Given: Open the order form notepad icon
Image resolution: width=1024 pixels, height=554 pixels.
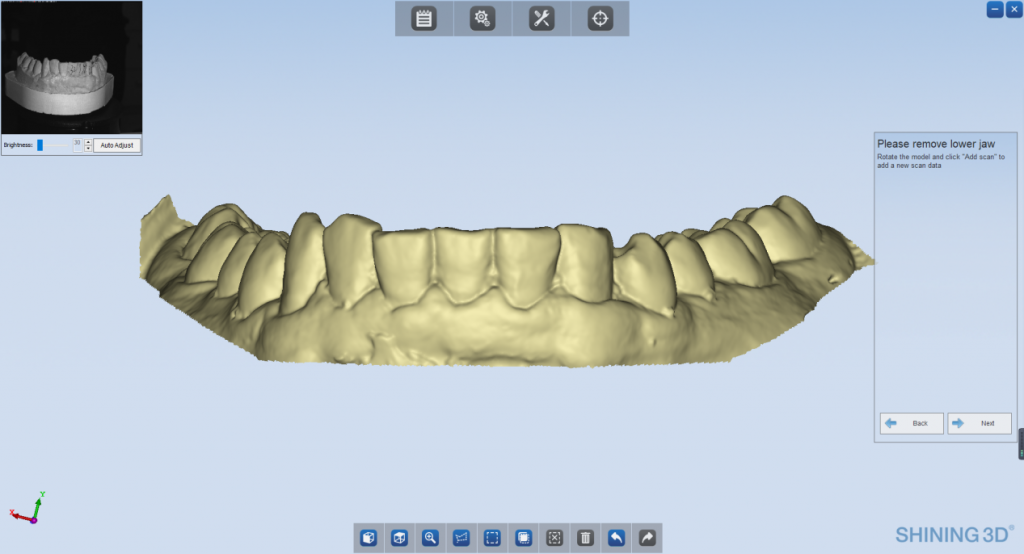Looking at the screenshot, I should point(424,18).
